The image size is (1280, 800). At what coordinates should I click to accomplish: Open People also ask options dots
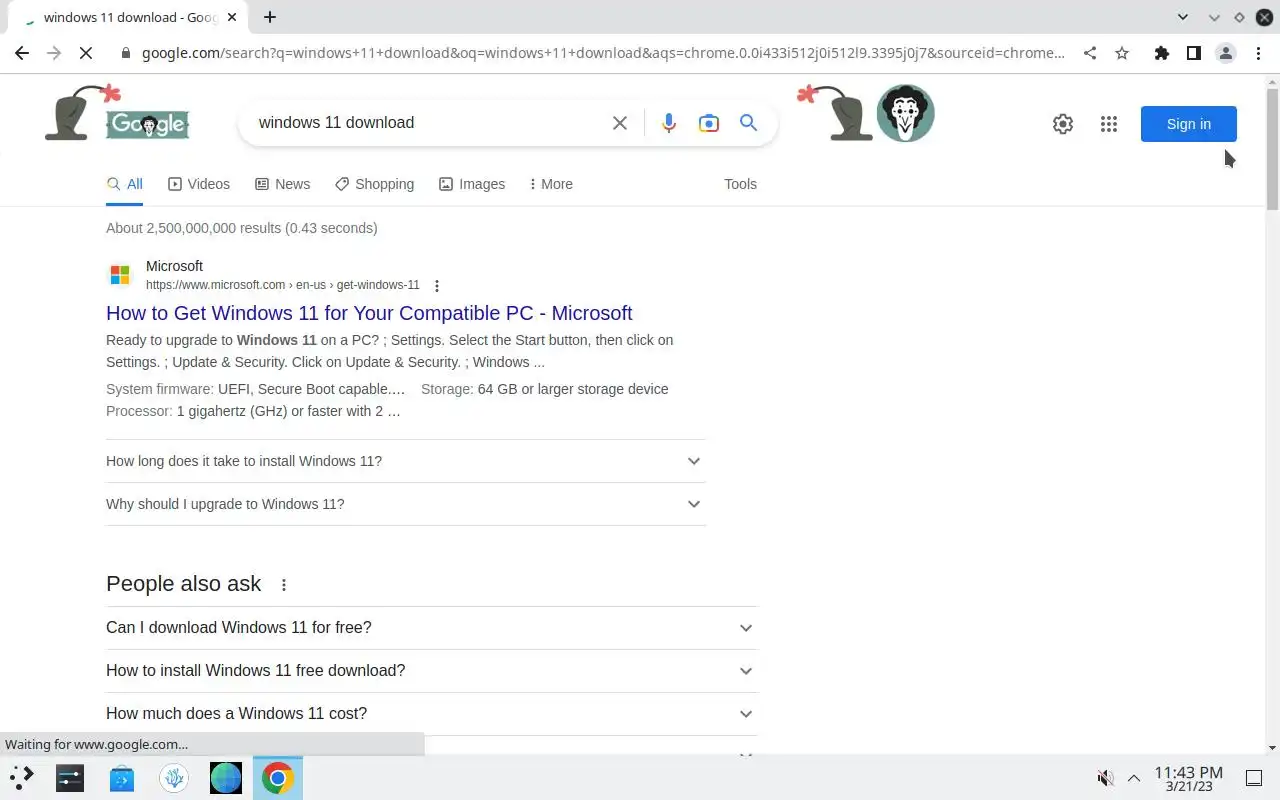click(284, 585)
